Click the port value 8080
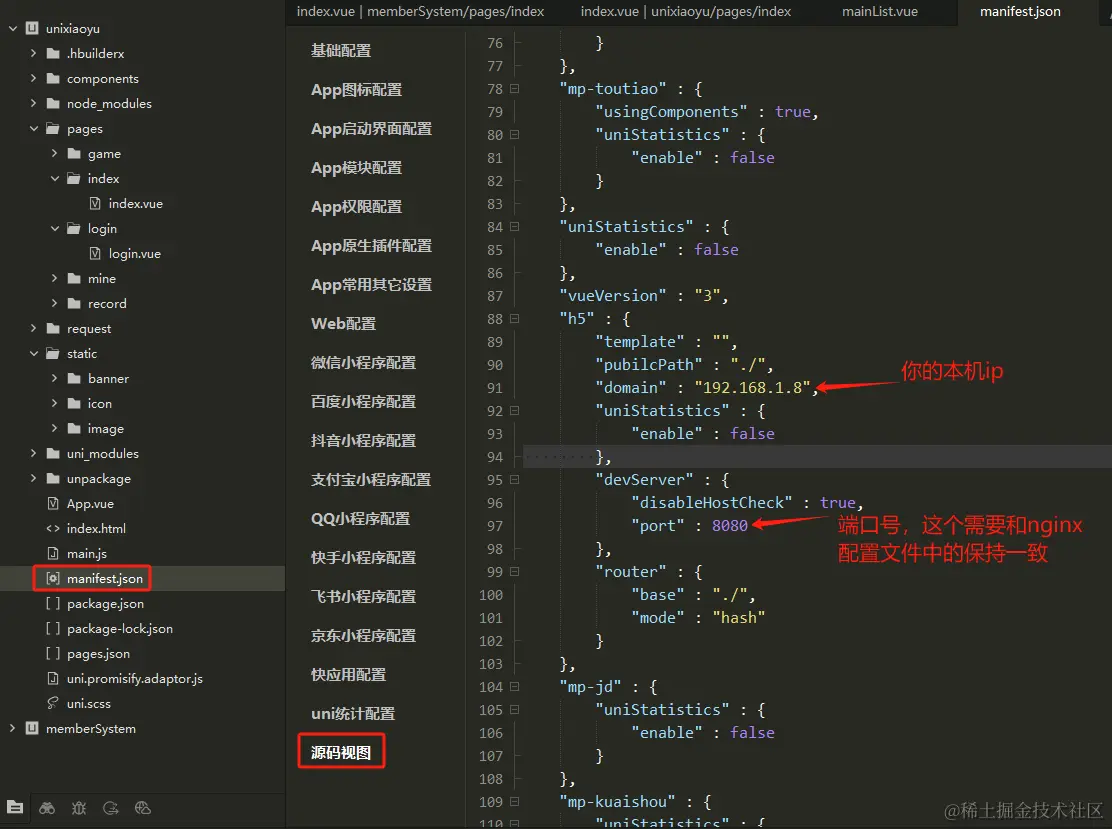 (730, 525)
